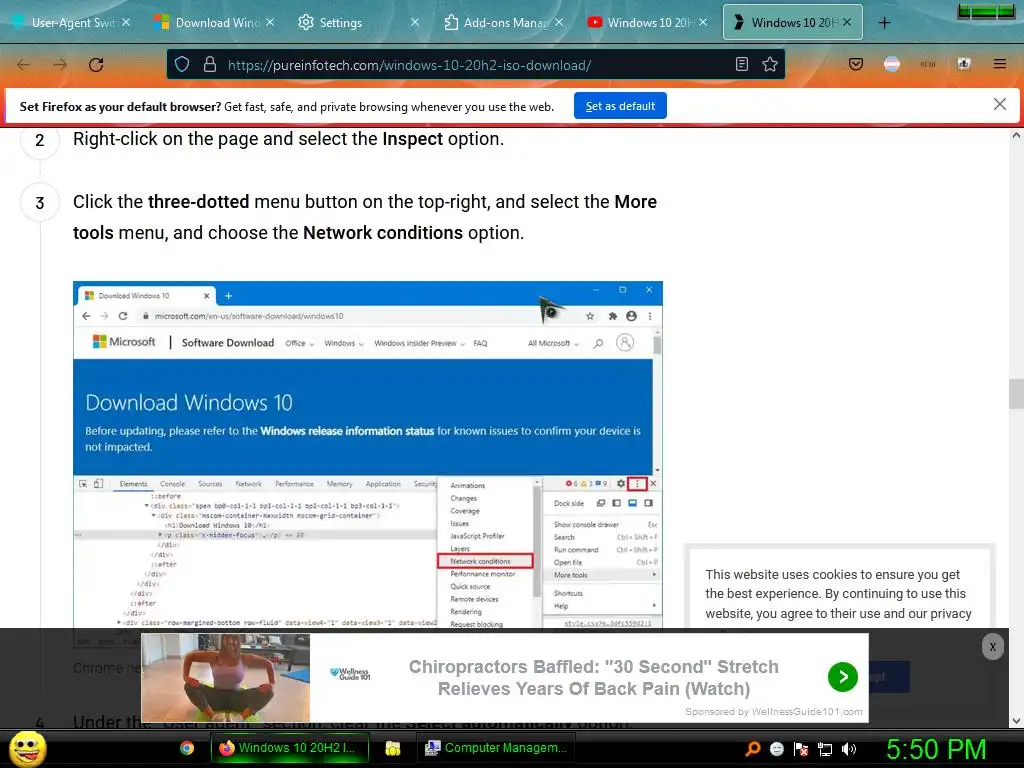Screen dimensions: 1024x768
Task: Close the User-Agent Switcher tab
Action: pyautogui.click(x=126, y=22)
